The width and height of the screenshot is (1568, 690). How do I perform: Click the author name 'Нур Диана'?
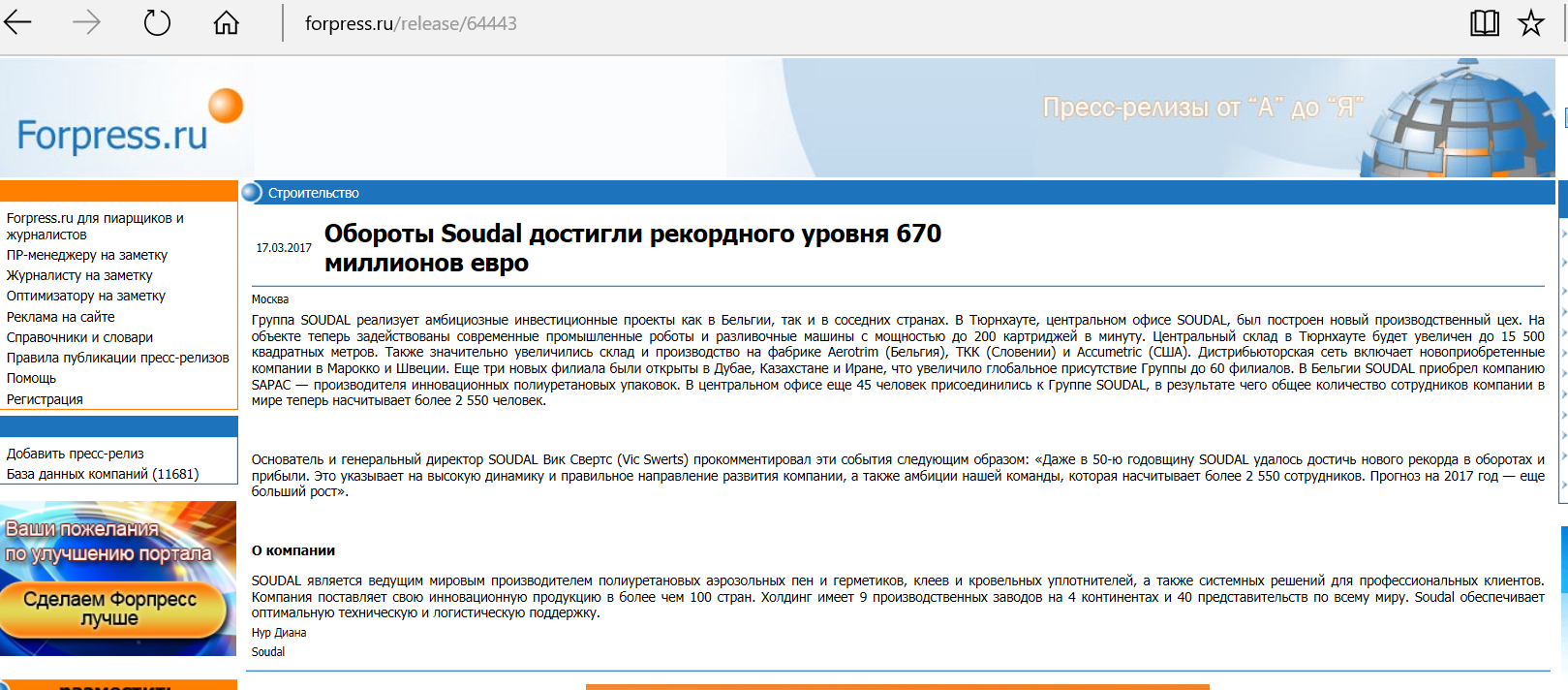[279, 633]
